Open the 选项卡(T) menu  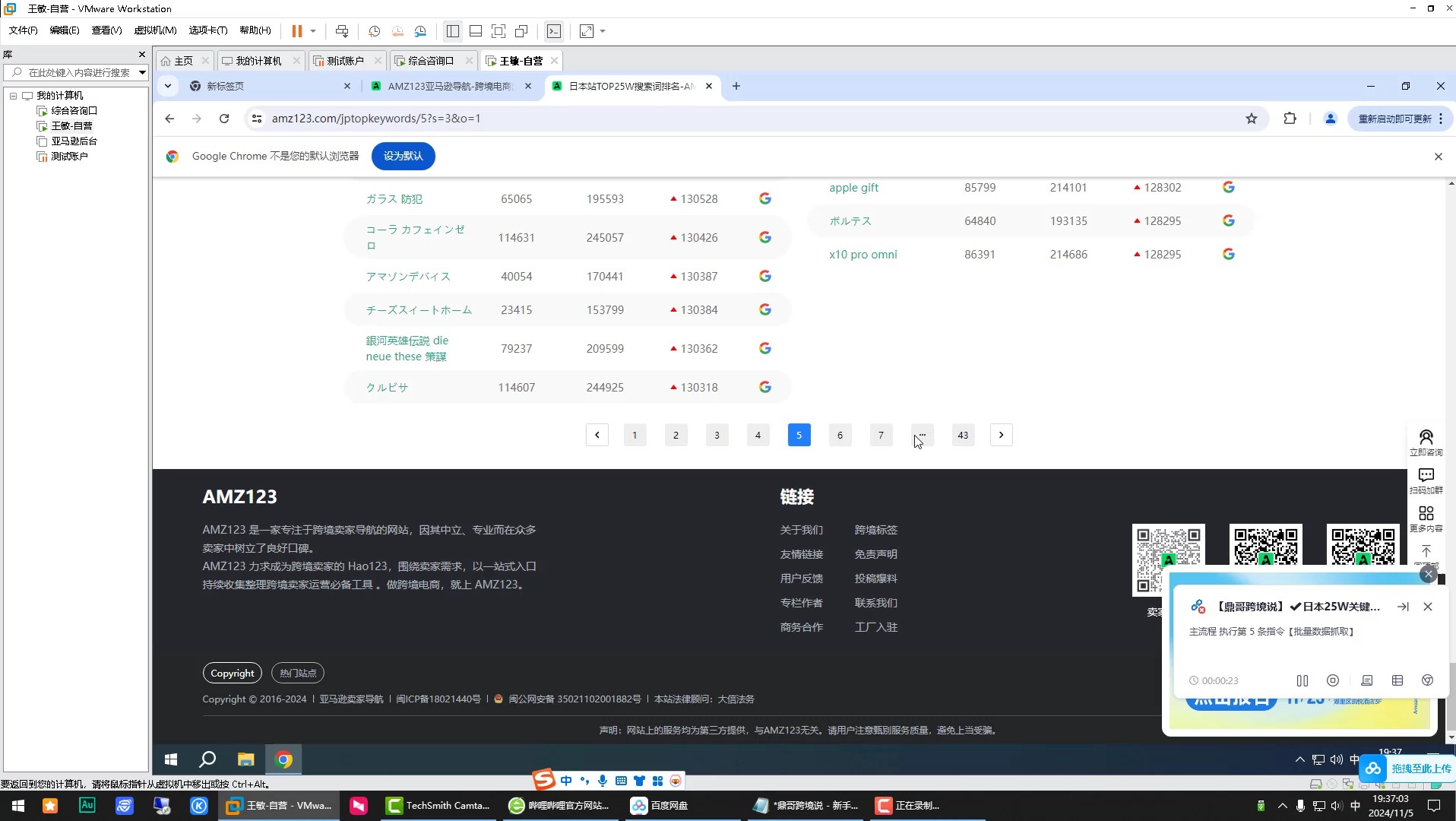point(208,30)
